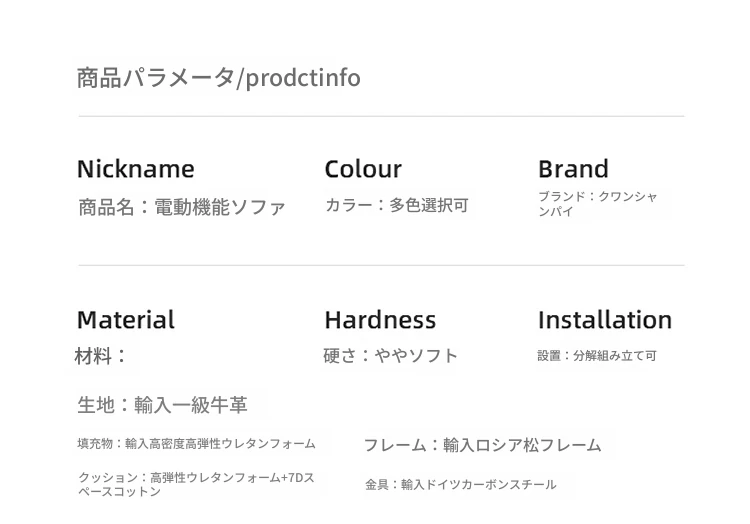Click the 商品パラメータ/prodctinfo heading
The height and width of the screenshot is (524, 750).
tap(219, 78)
